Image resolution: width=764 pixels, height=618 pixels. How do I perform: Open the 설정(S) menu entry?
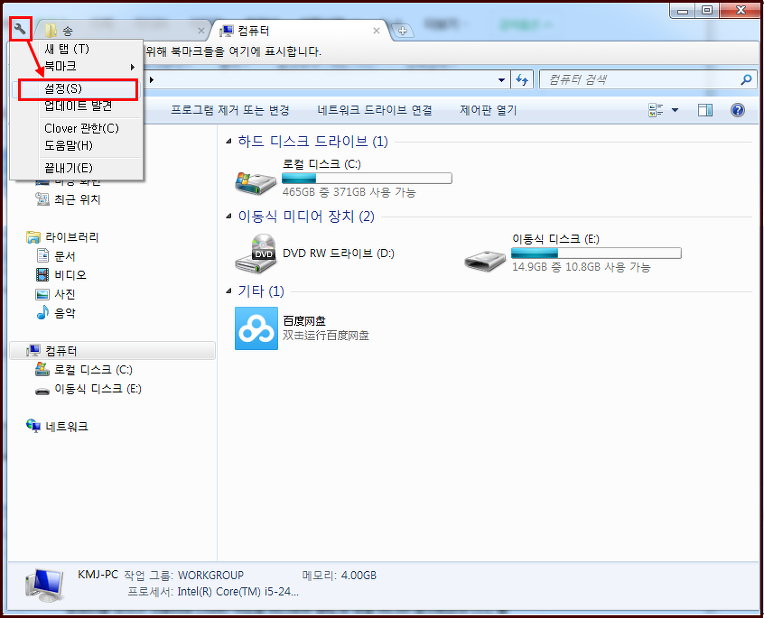tap(62, 90)
